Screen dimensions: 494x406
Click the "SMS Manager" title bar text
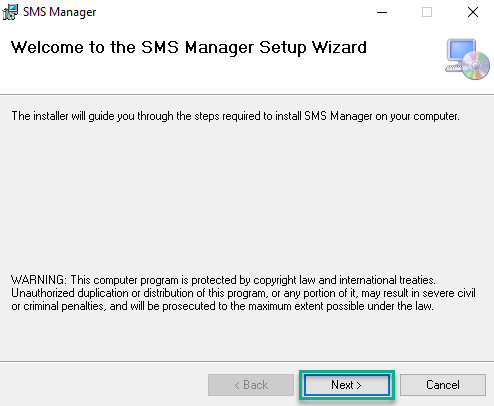click(x=59, y=12)
